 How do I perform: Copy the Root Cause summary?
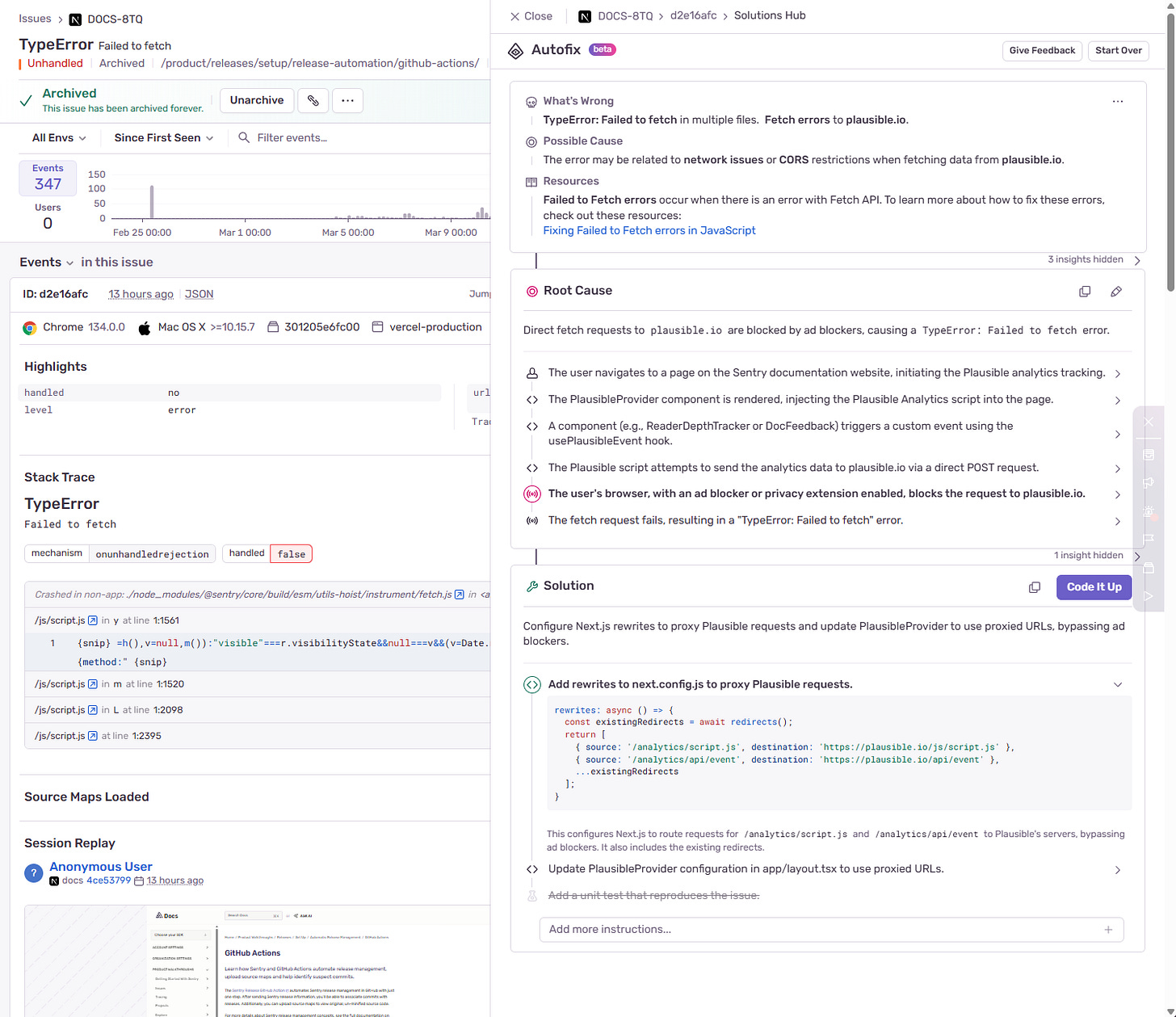(1085, 291)
